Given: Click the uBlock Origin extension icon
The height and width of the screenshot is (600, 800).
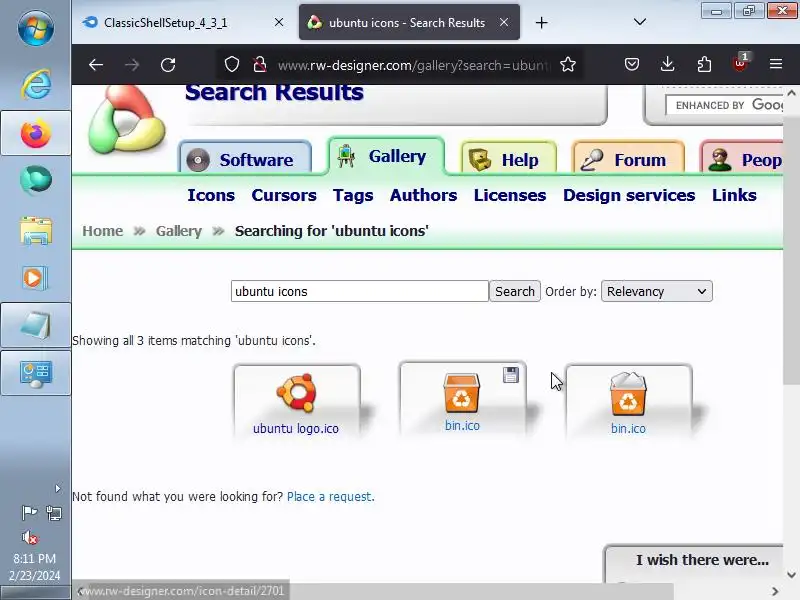Looking at the screenshot, I should (x=740, y=63).
